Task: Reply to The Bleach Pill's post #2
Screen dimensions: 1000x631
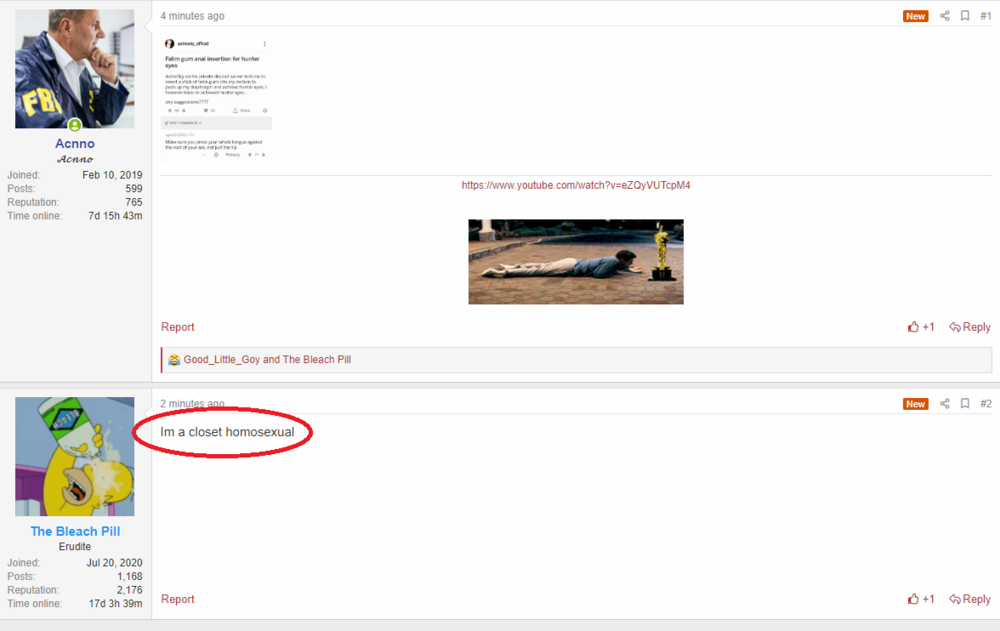Action: (x=970, y=598)
